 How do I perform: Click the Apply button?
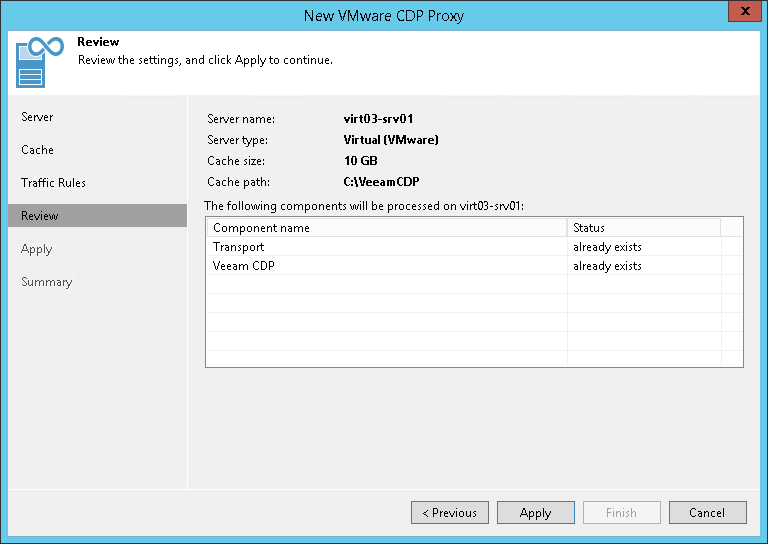[x=535, y=513]
